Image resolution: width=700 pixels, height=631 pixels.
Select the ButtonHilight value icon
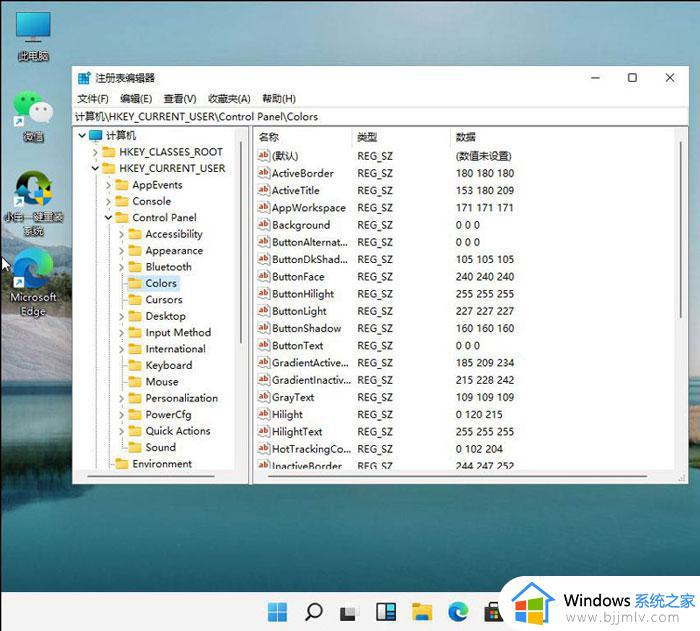click(263, 293)
